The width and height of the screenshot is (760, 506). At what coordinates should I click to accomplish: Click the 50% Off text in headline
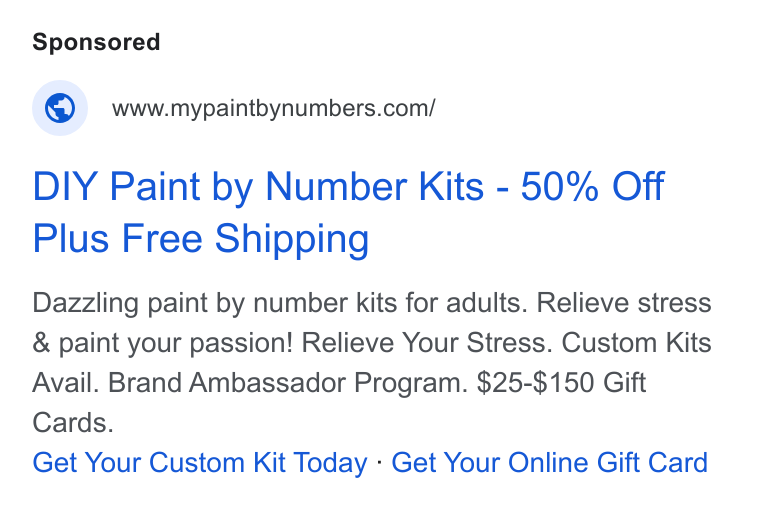pyautogui.click(x=592, y=186)
